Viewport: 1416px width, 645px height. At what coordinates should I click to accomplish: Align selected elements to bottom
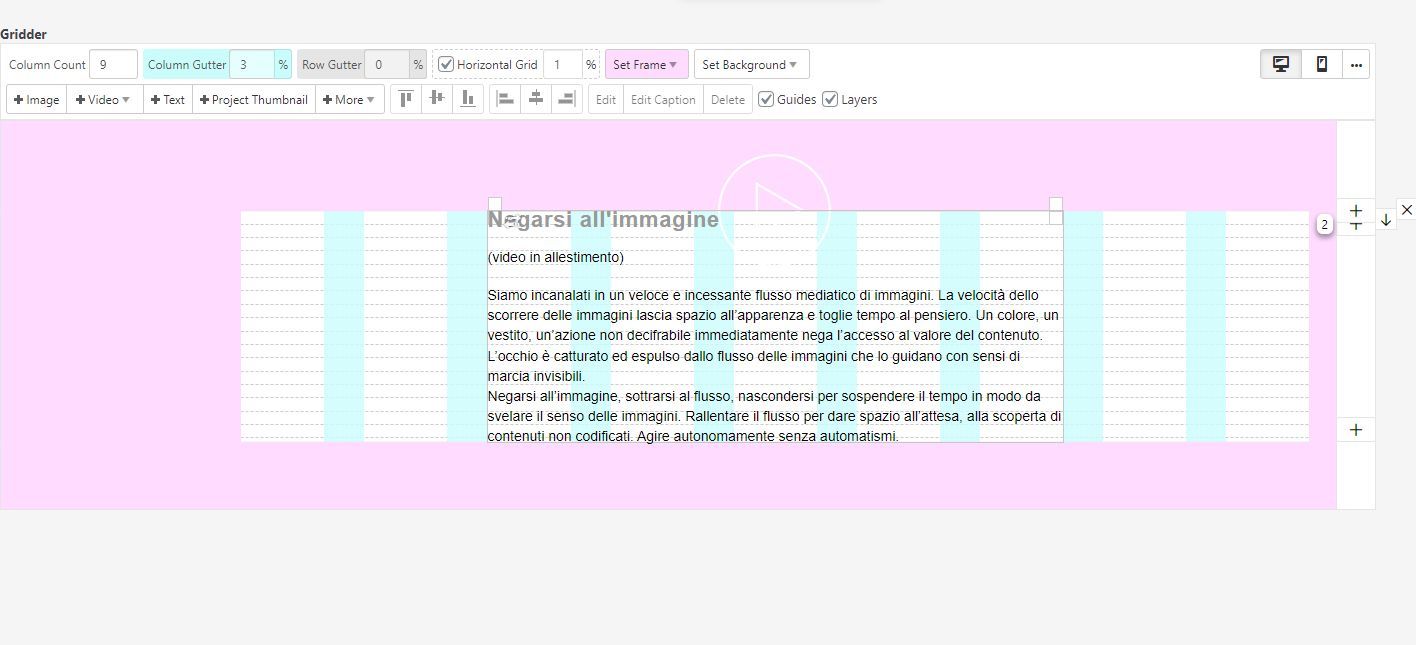[467, 99]
